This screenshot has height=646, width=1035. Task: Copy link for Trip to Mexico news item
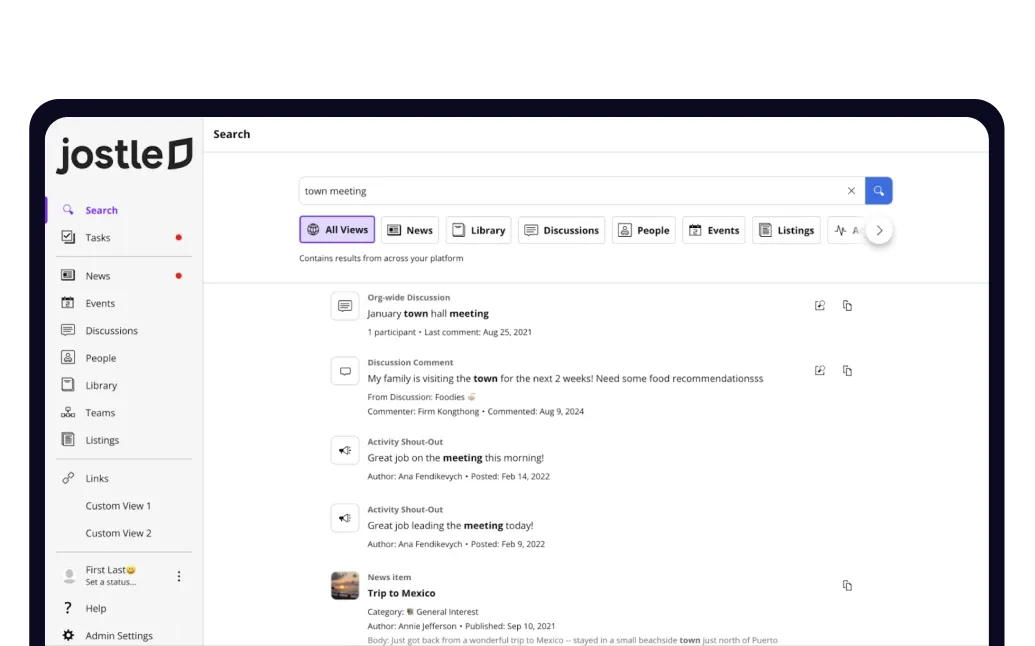pos(847,586)
